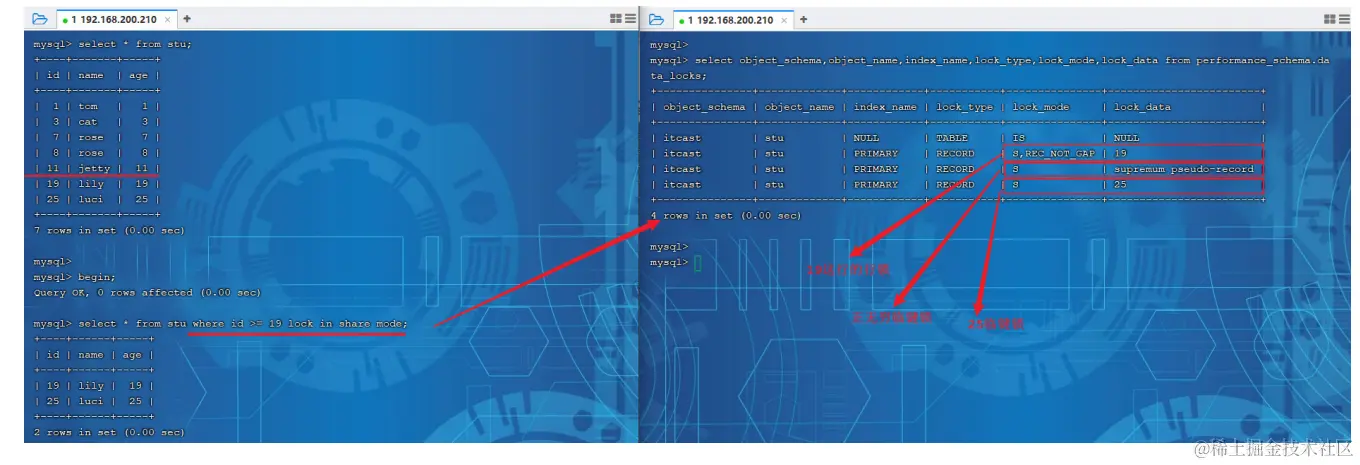1360x465 pixels.
Task: Close the 192.168.200.210 tab in the stu query pane
Action: click(167, 20)
